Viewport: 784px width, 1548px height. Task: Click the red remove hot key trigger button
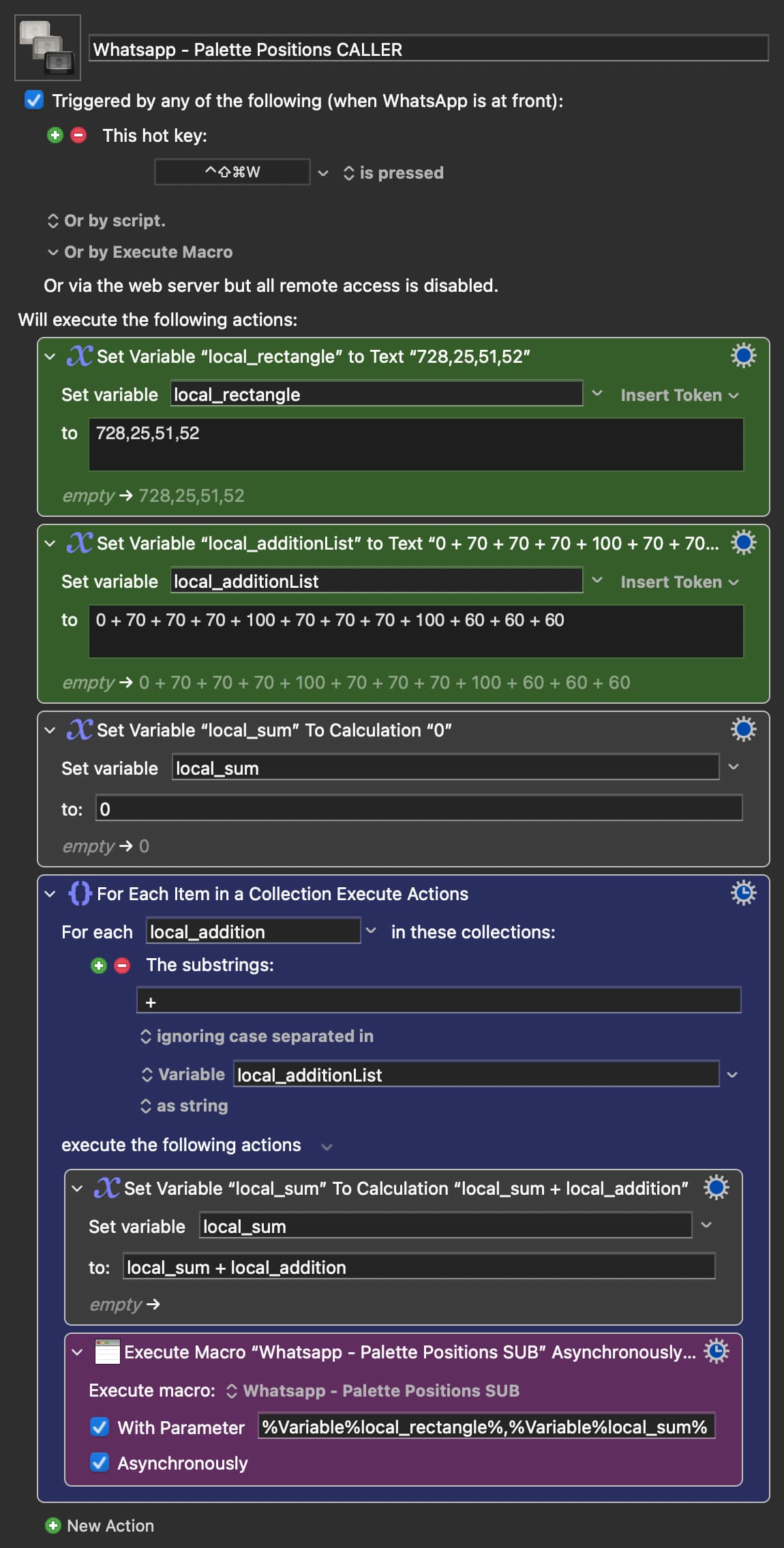(x=79, y=135)
